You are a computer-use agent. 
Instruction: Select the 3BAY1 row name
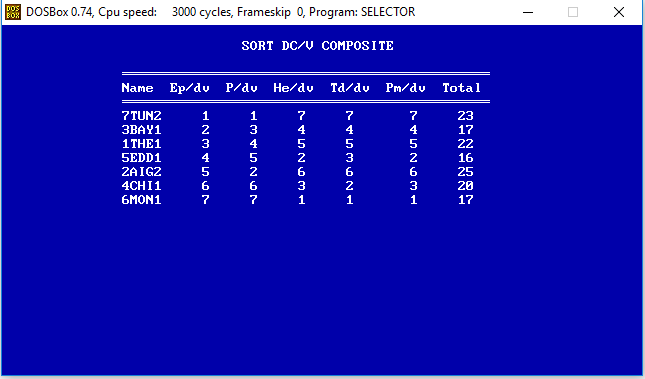click(x=142, y=130)
